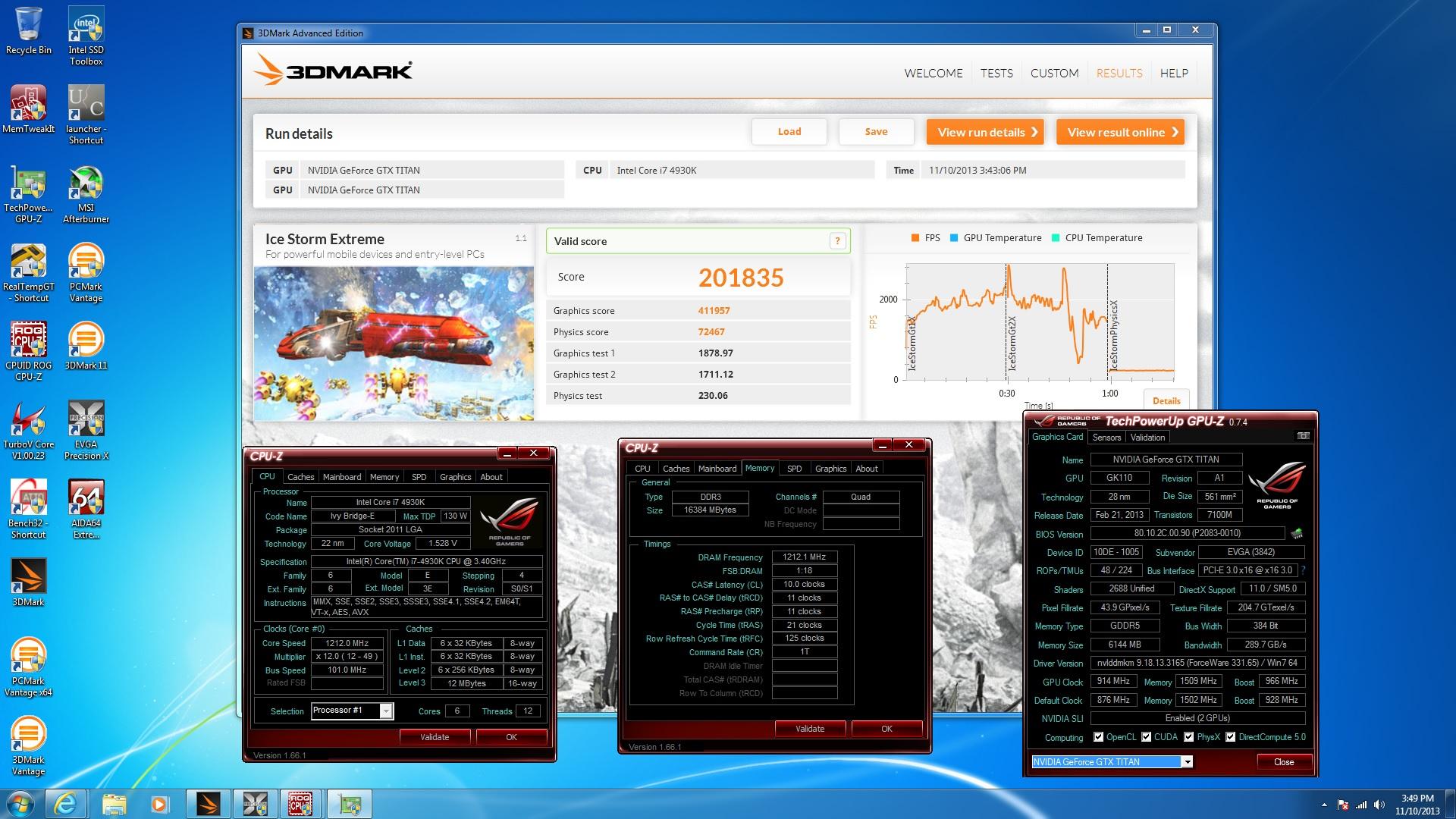
Task: Open Mainboard tab in left CPU-Z window
Action: (x=342, y=477)
